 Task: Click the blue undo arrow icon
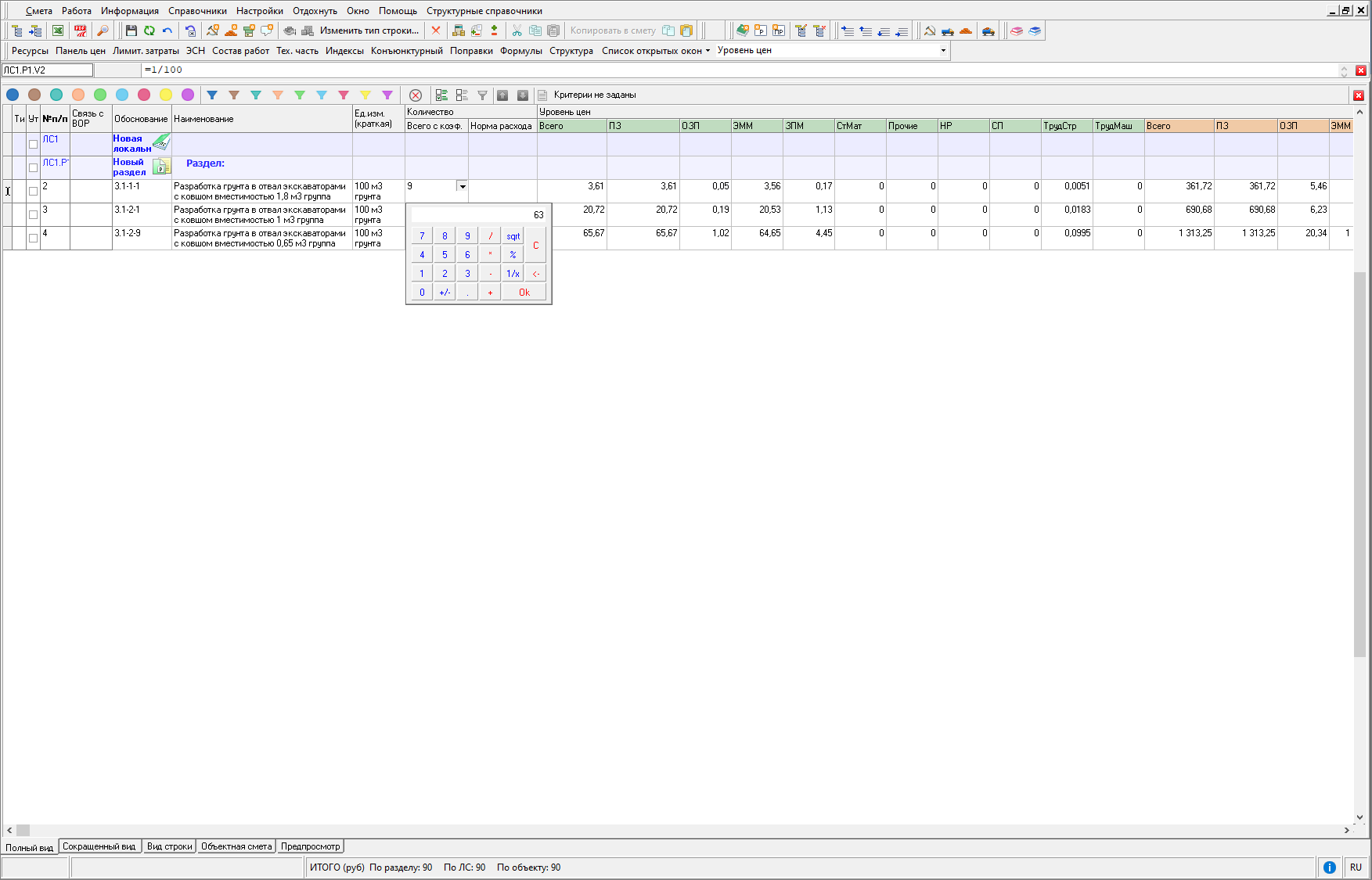[x=167, y=31]
